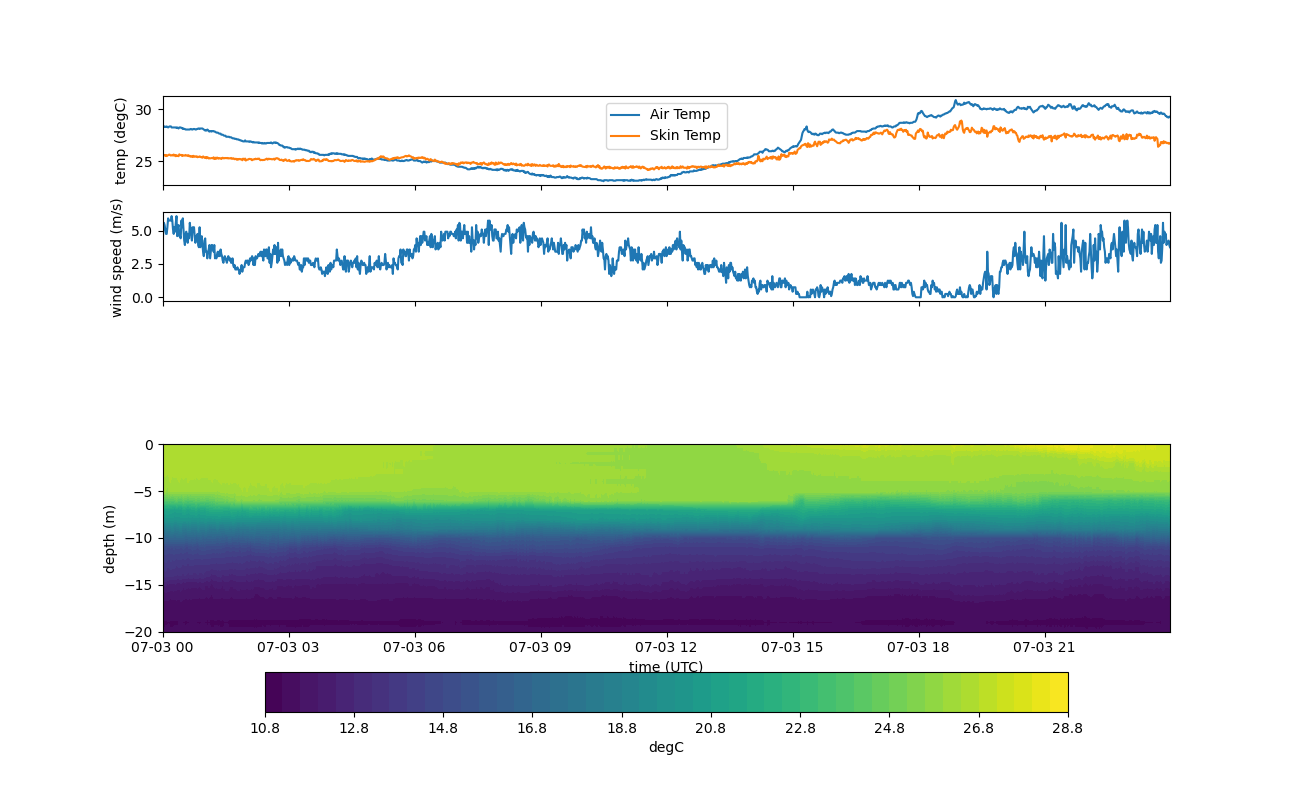Click the 07-03 00 time tick label

(163, 648)
